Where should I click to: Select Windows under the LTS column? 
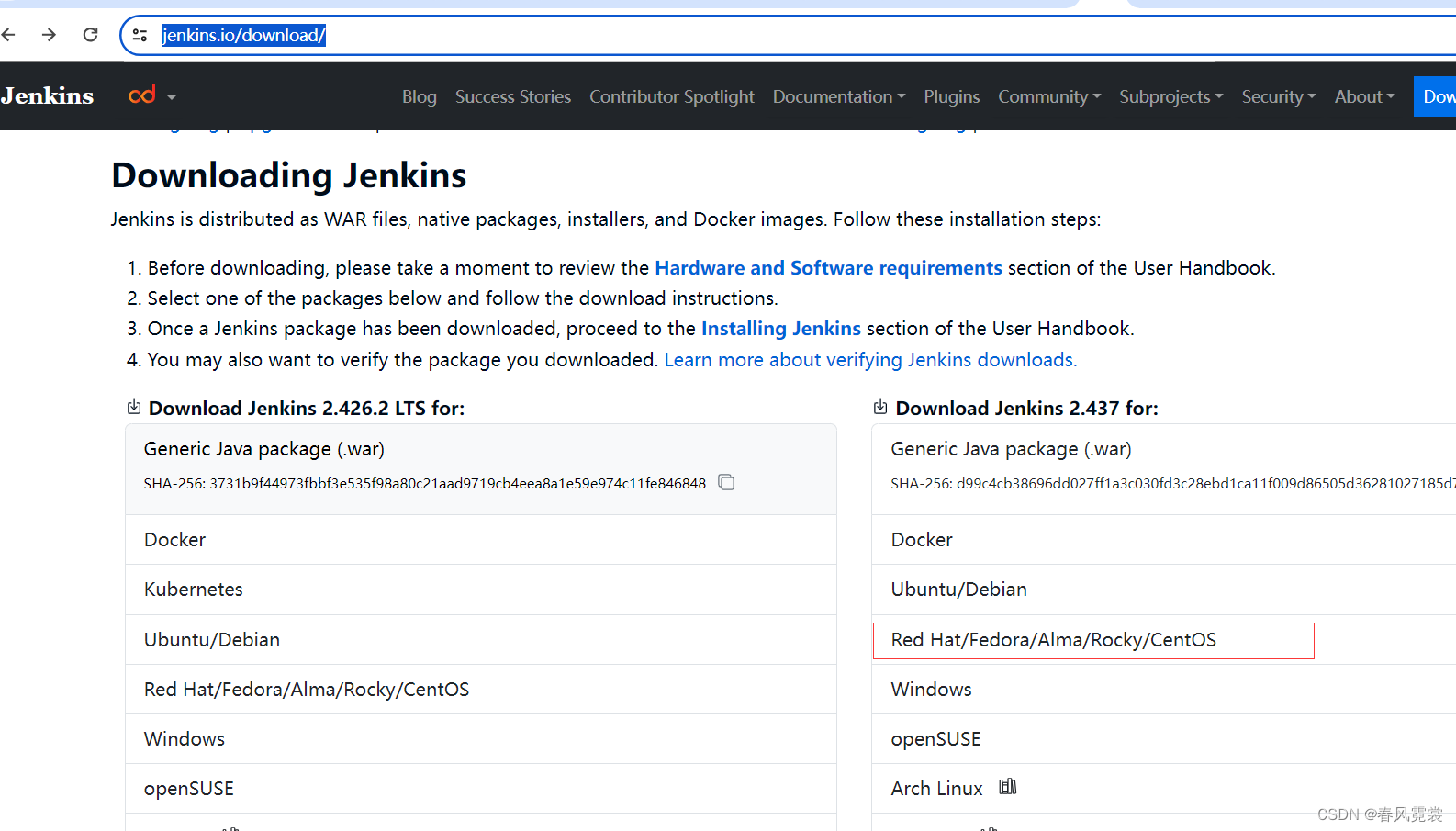[481, 739]
